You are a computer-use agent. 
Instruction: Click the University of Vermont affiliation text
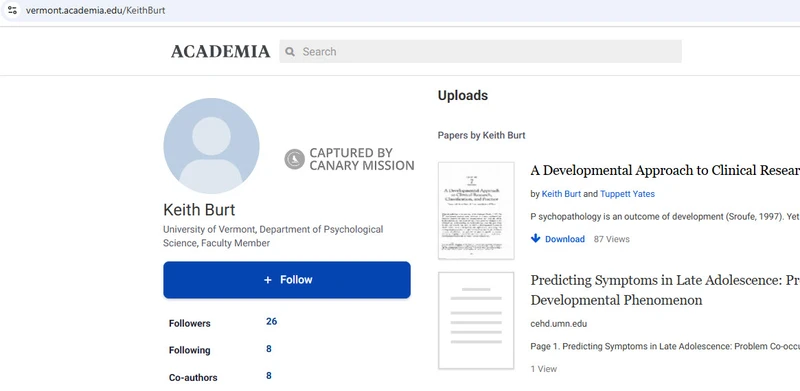tap(273, 236)
